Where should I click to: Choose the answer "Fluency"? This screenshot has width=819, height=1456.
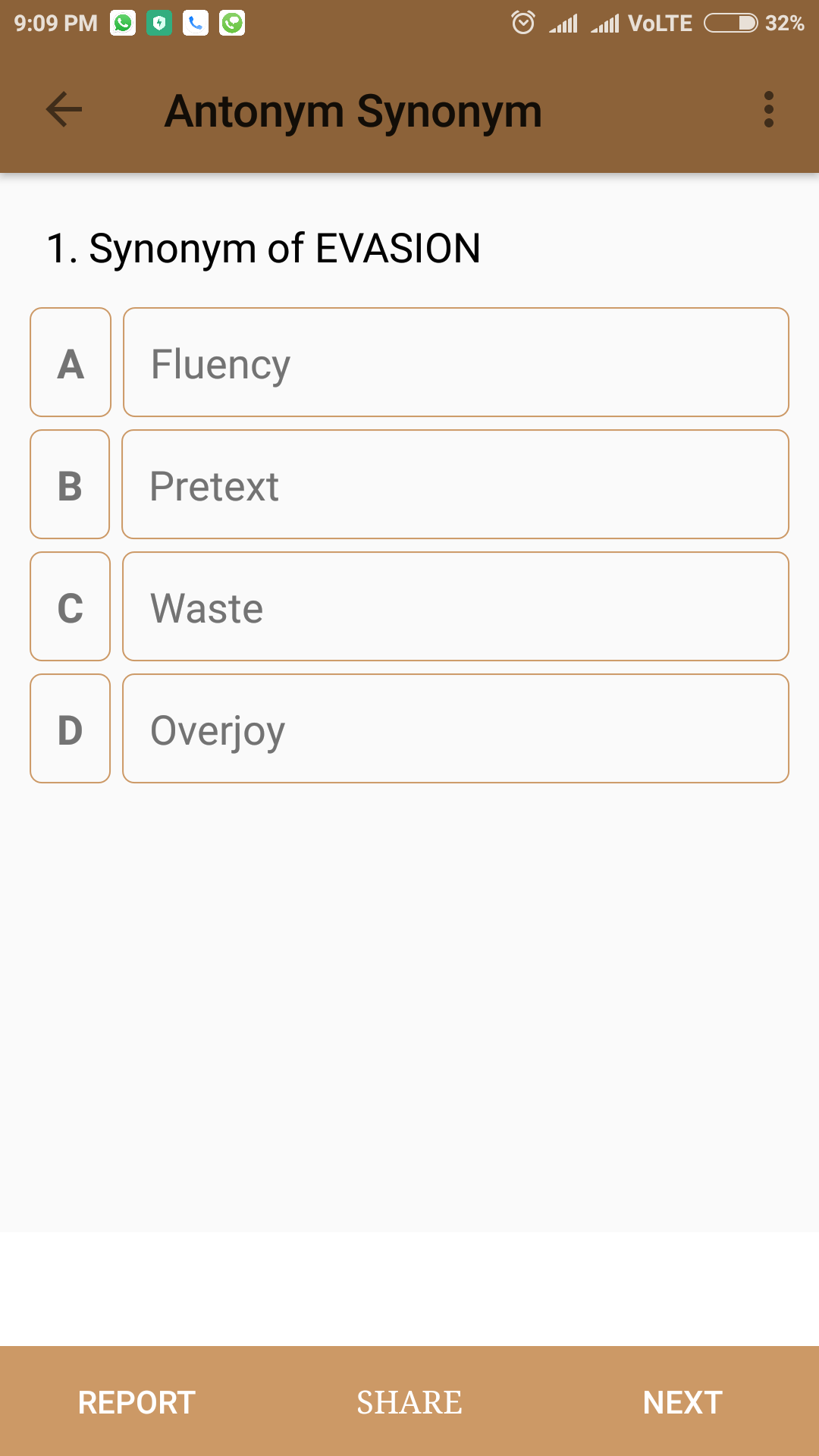tap(455, 362)
